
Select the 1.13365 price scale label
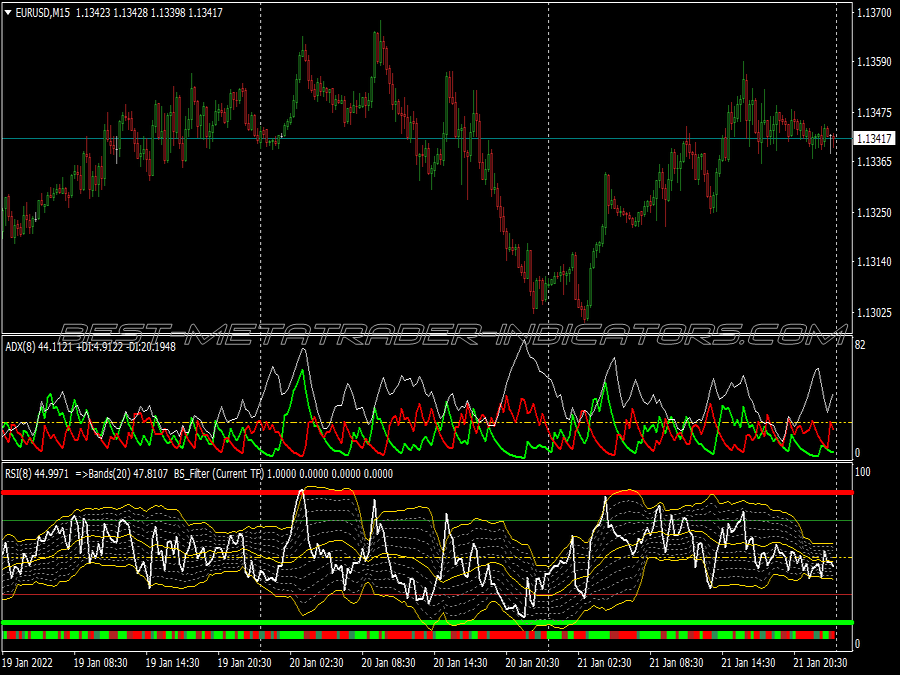pos(874,162)
